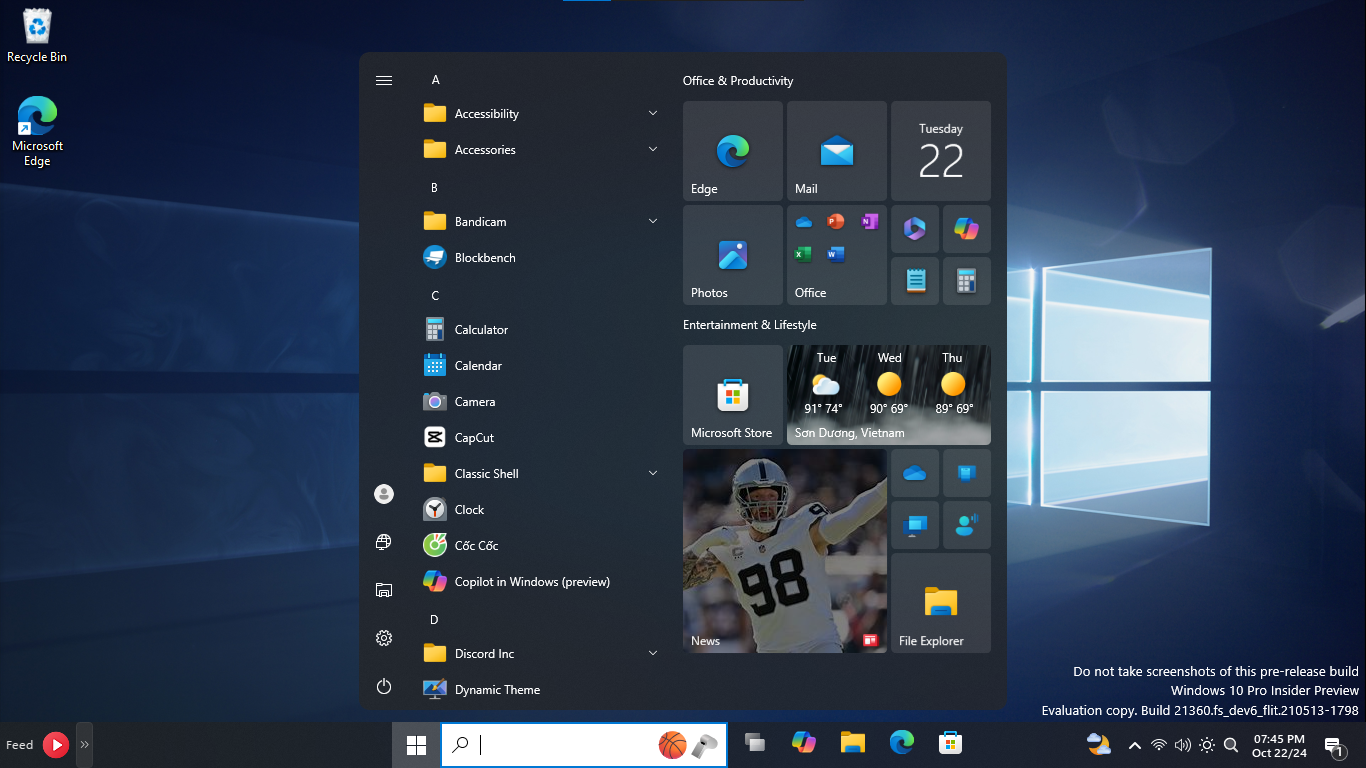Show hidden system tray icons chevron
This screenshot has height=768, width=1366.
point(1134,745)
